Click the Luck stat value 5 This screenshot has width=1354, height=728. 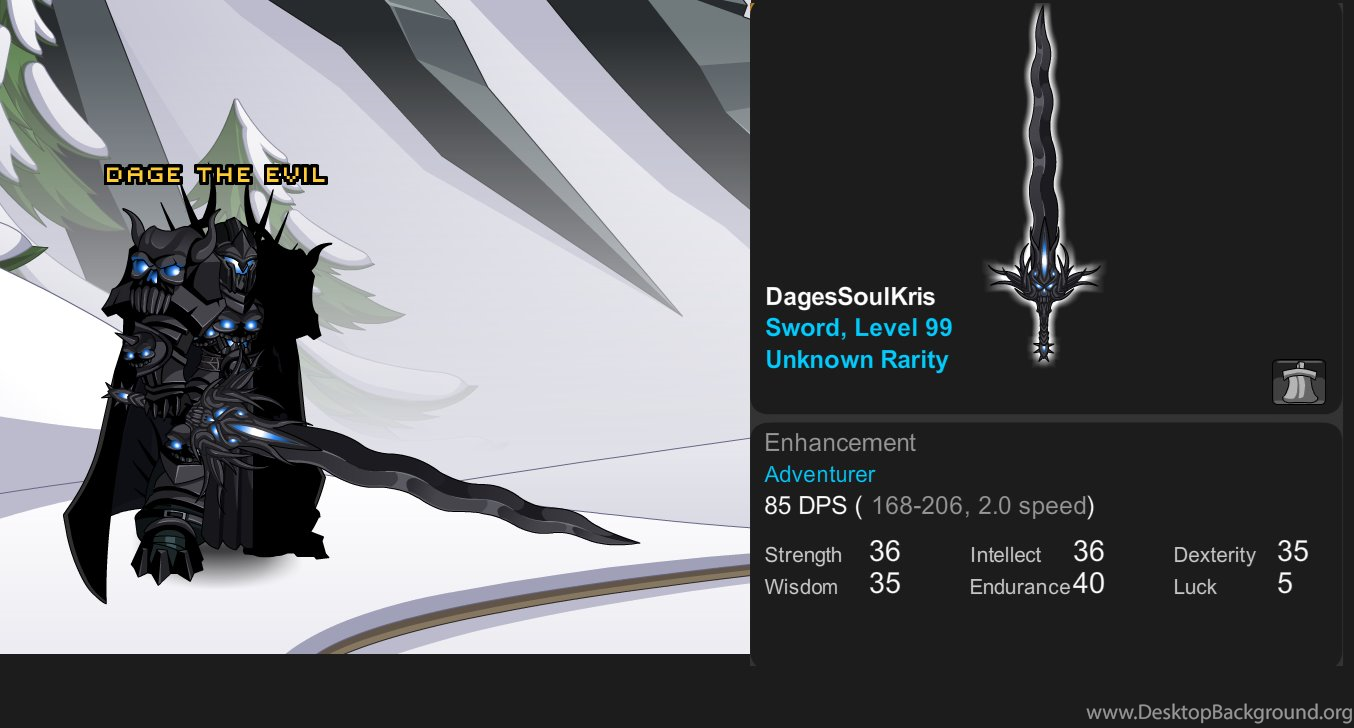point(1285,584)
